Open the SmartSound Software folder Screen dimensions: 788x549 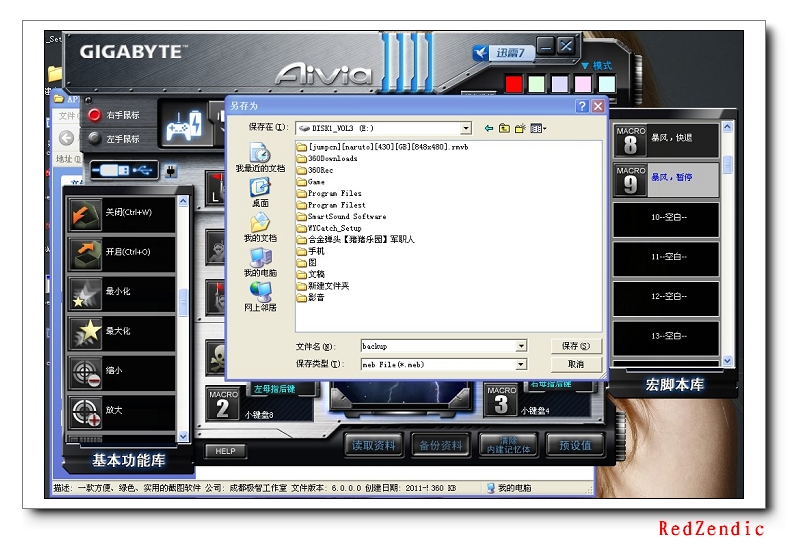(x=342, y=217)
